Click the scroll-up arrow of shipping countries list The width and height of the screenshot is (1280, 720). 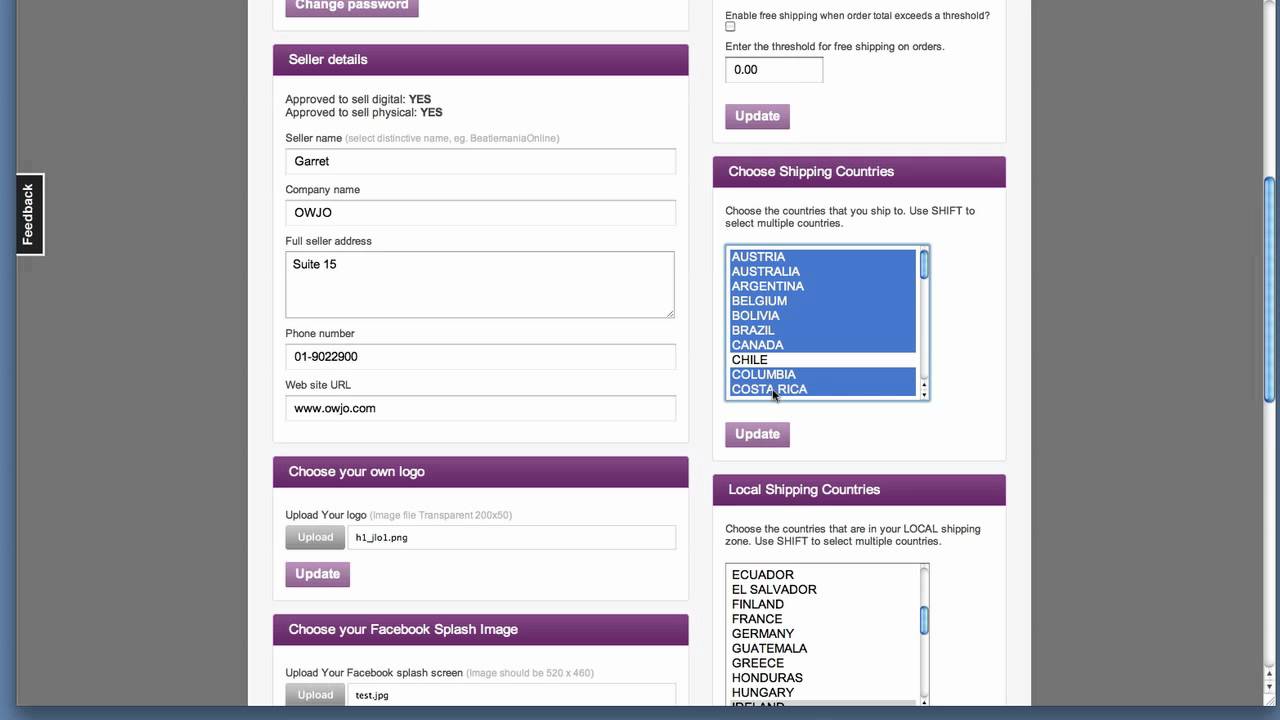click(924, 384)
